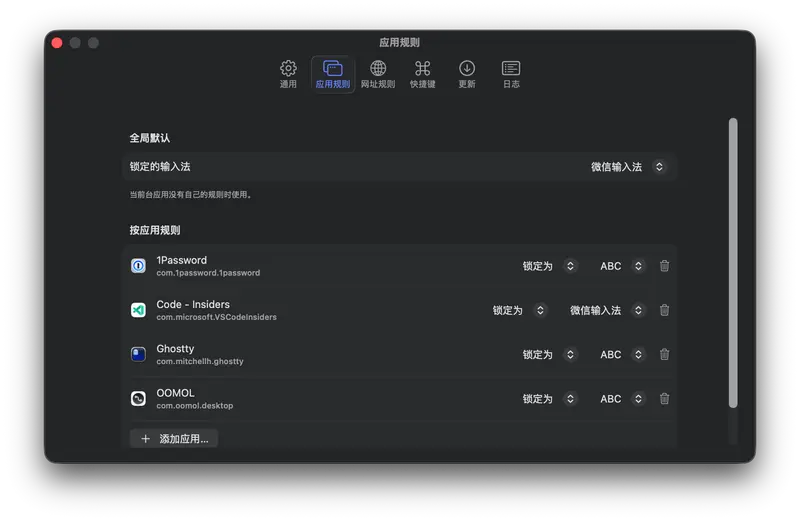This screenshot has width=800, height=522.
Task: Select the com.mitchellh.ghostty bundle ID
Action: (x=200, y=362)
